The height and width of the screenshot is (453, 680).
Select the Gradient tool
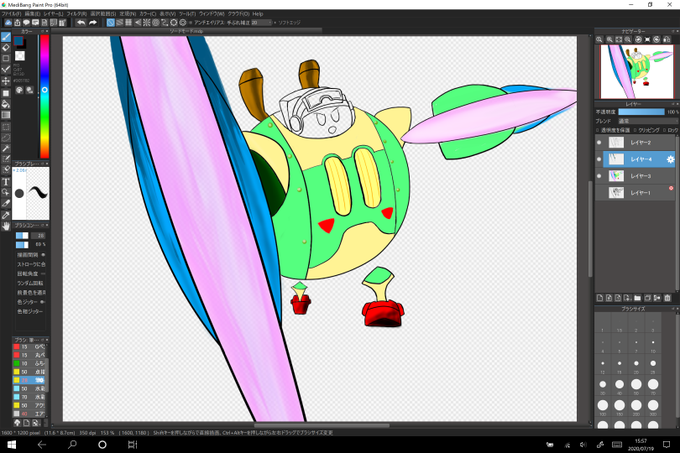tap(6, 115)
